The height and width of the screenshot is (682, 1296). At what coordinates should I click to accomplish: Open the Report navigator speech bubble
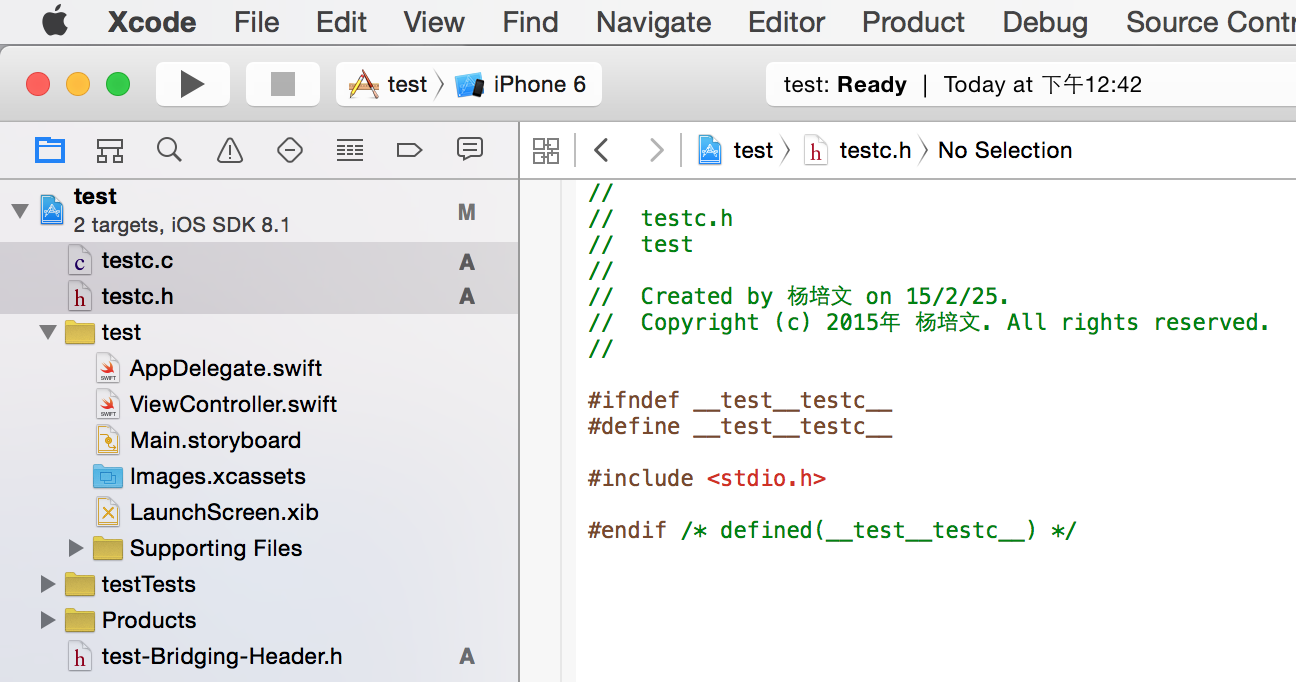coord(469,149)
